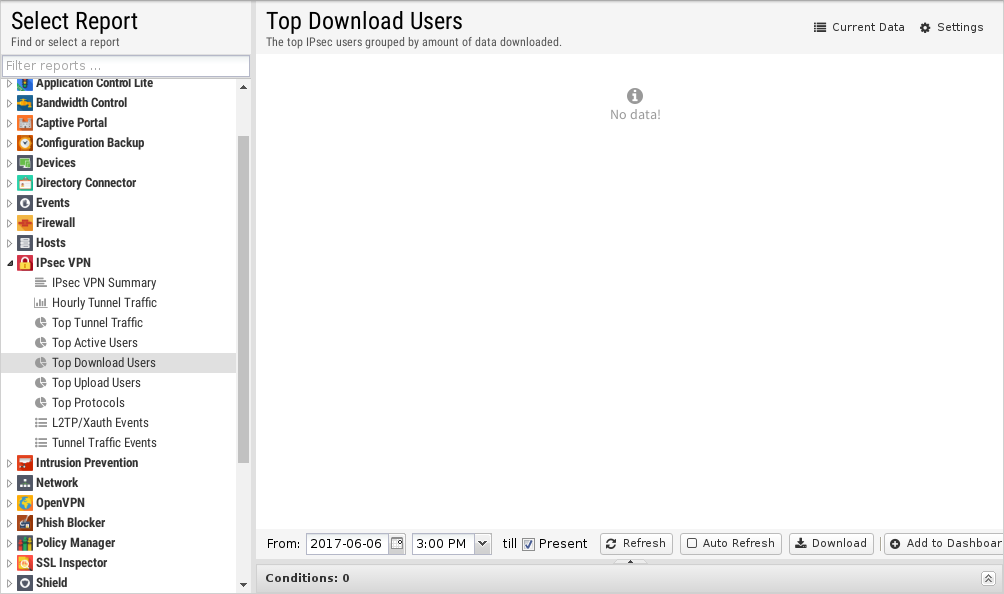Expand the Intrusion Prevention tree node
This screenshot has width=1004, height=594.
click(x=9, y=463)
